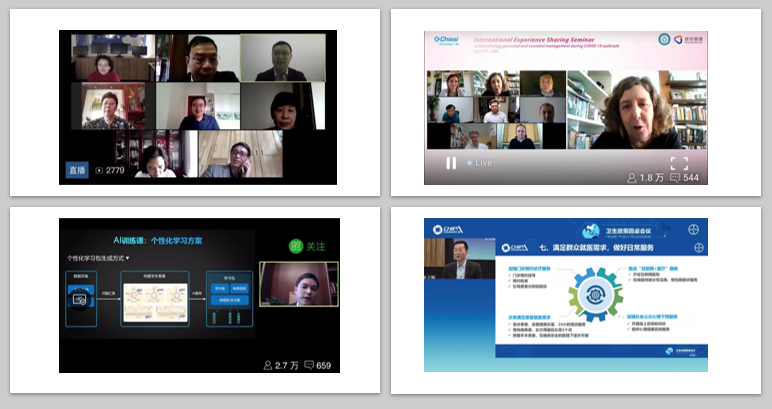Pause the seminar live stream
Screen dimensions: 772x409
[x=451, y=163]
